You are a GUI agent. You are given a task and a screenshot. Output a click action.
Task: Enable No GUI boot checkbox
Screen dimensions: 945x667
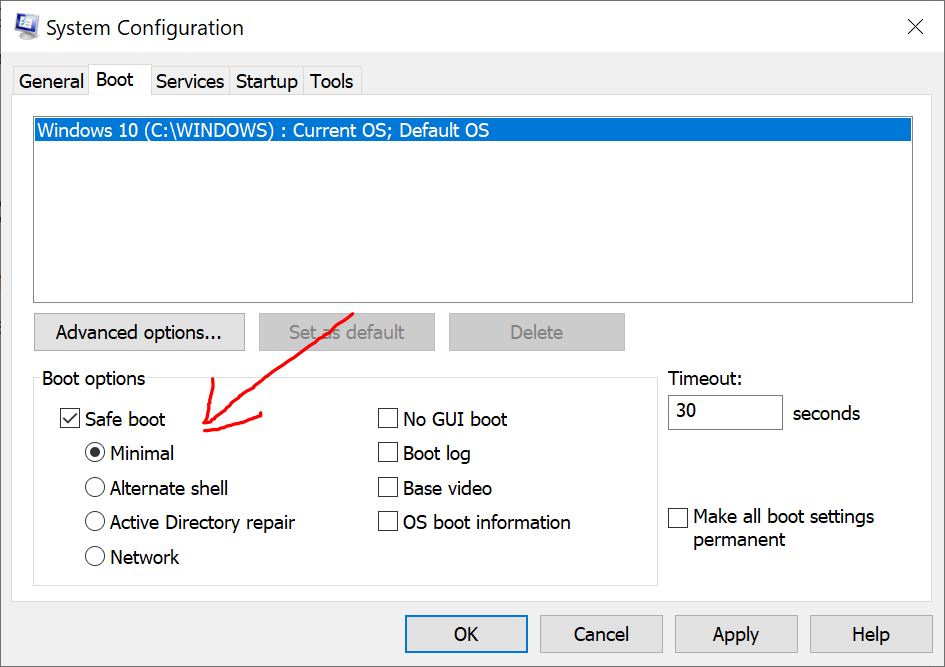point(388,418)
